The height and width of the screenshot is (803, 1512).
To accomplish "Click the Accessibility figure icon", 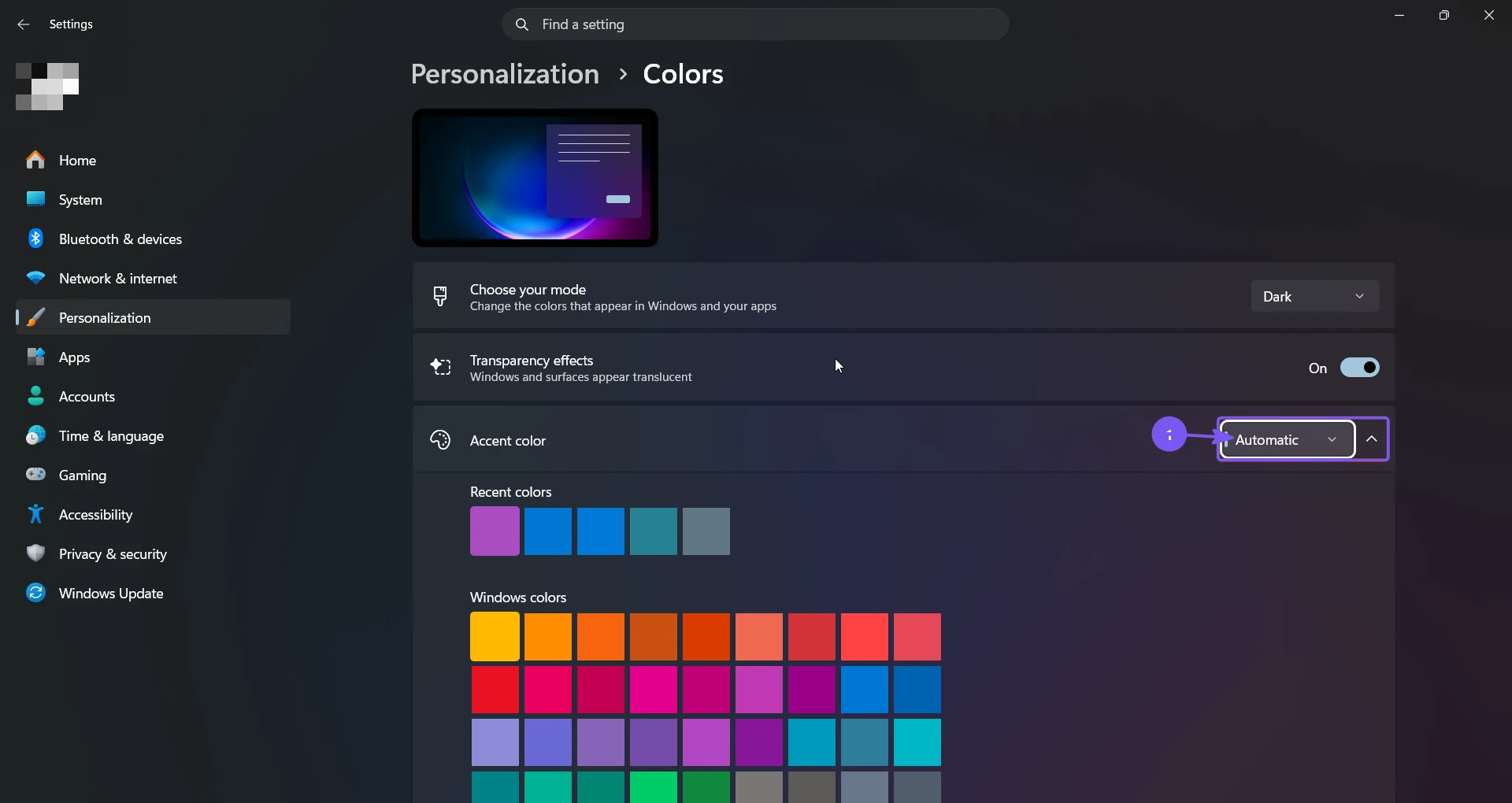I will pyautogui.click(x=35, y=514).
